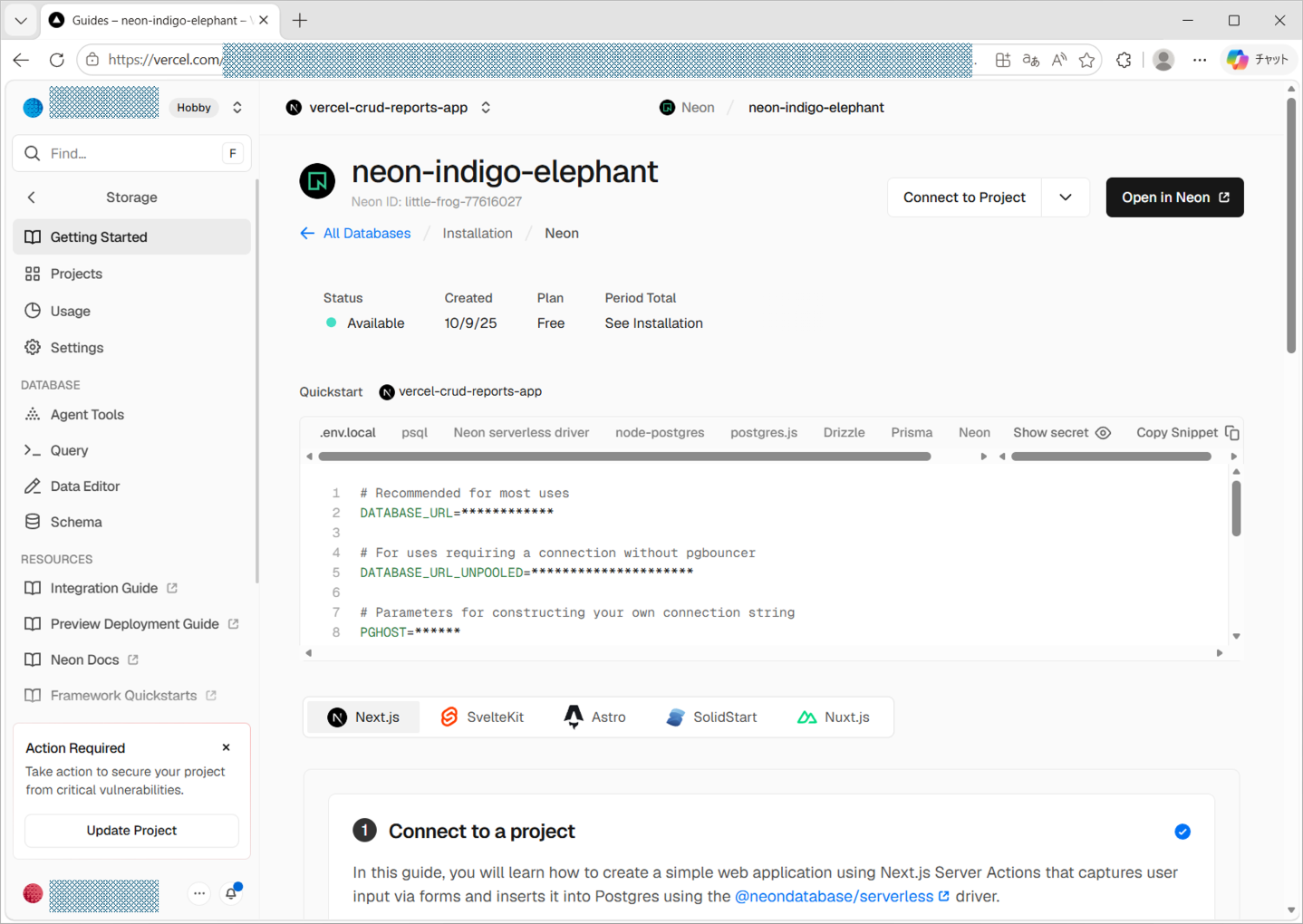Screen dimensions: 1303x924
Task: Click the Update Project button
Action: coord(131,830)
